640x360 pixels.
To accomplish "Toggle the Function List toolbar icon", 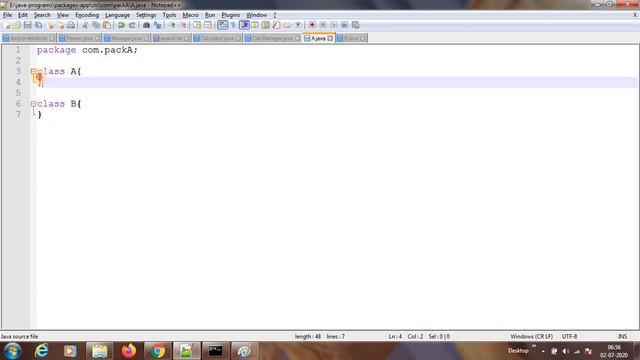I will tap(276, 25).
